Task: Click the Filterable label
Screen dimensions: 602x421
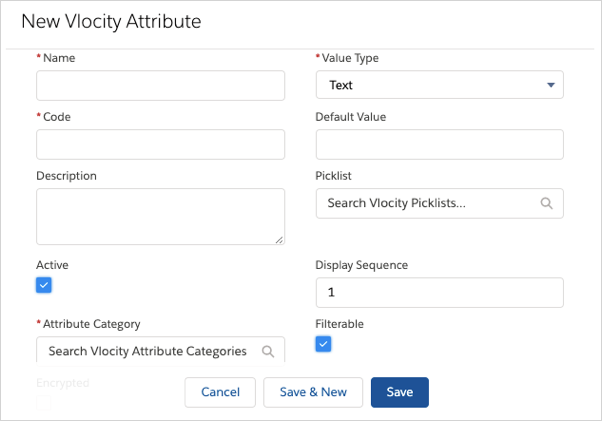Action: [339, 324]
